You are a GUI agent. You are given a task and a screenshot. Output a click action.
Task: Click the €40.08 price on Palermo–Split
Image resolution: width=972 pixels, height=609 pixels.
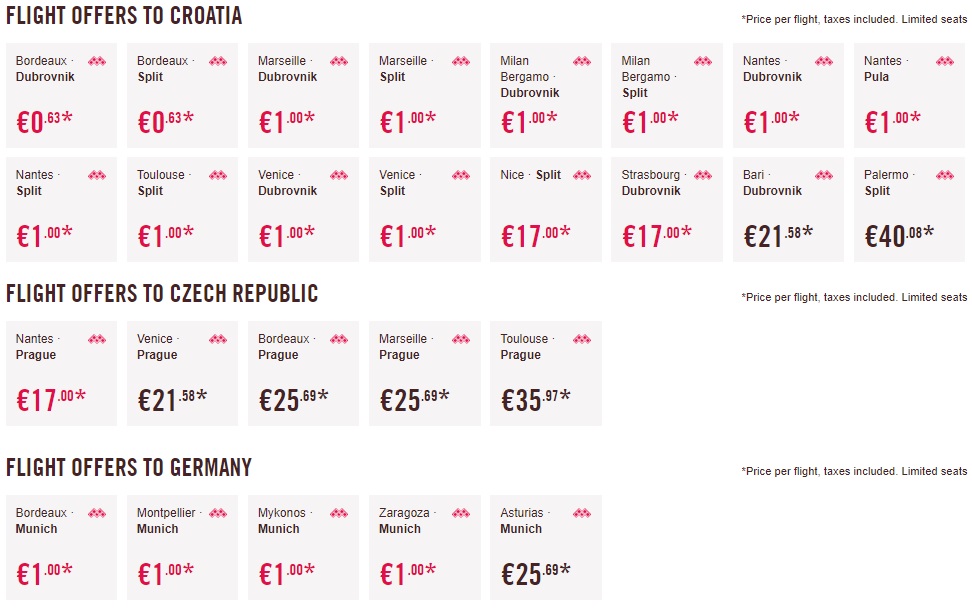899,236
